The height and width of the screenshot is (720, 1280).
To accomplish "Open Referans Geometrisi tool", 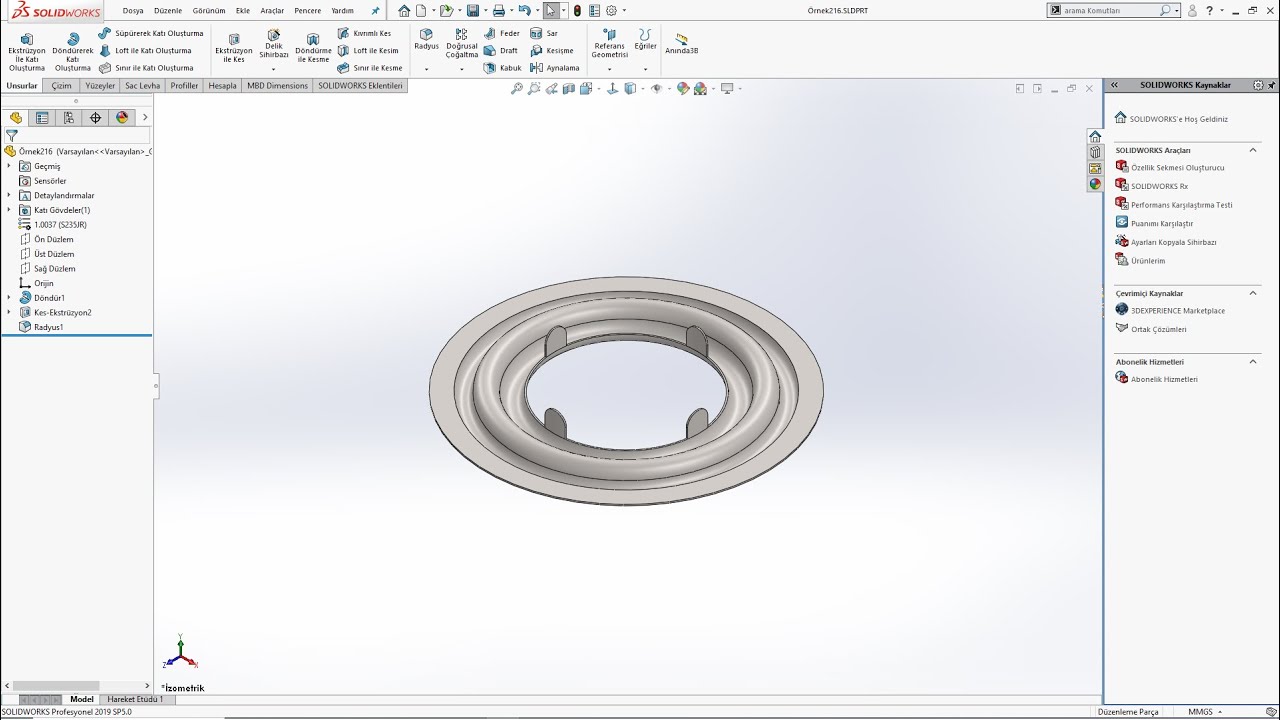I will click(x=610, y=44).
